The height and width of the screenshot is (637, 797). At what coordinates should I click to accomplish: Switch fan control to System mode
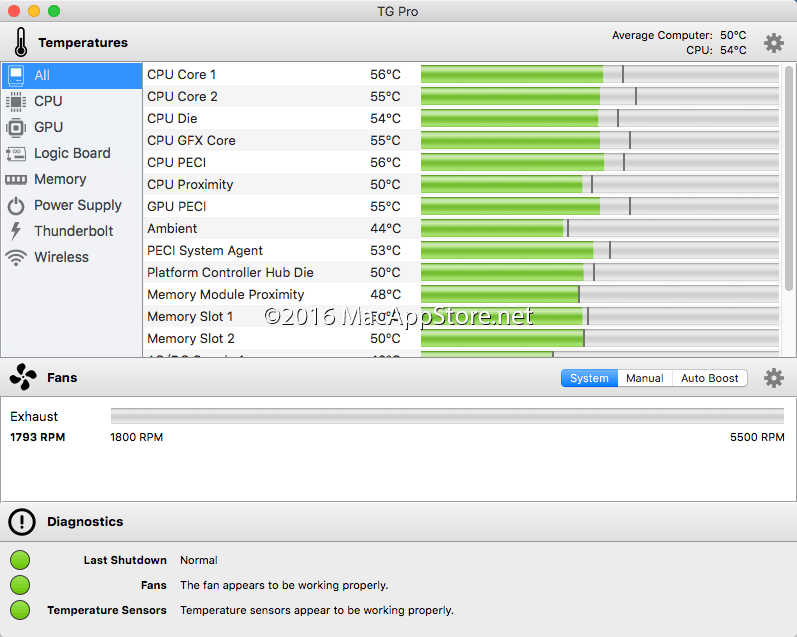click(589, 378)
